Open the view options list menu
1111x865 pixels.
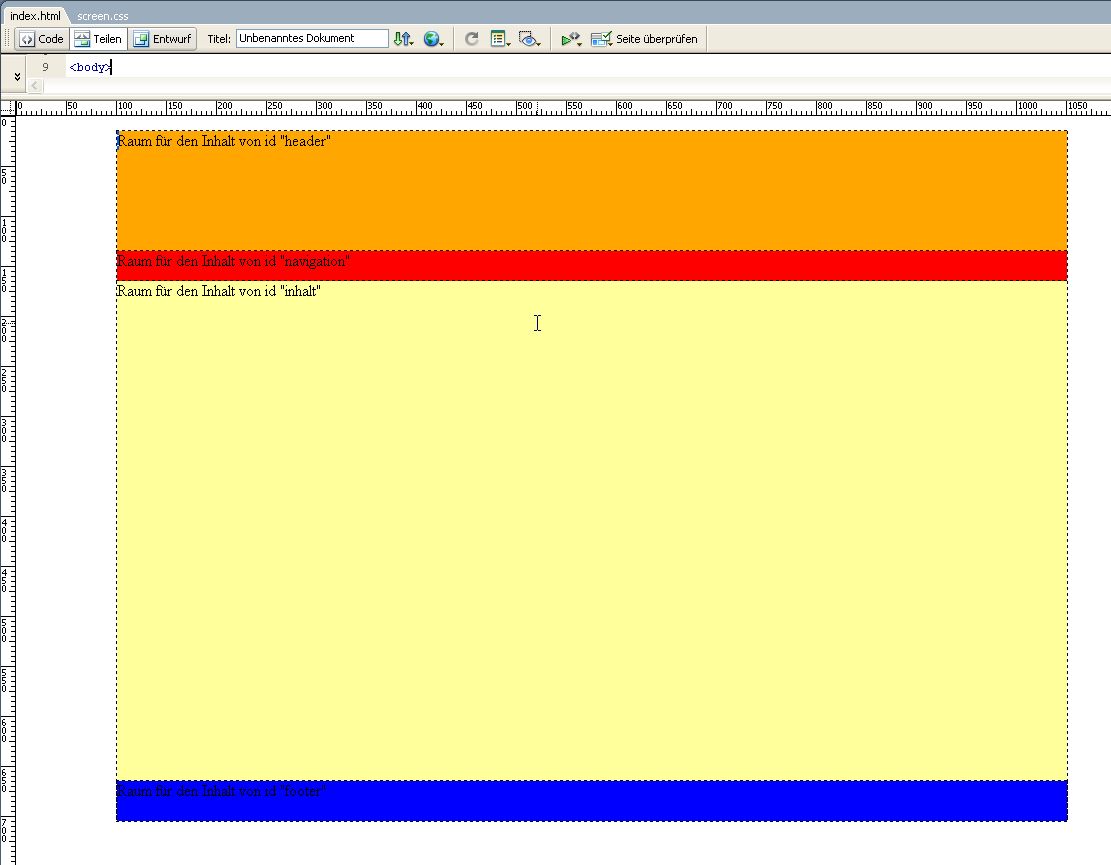(x=500, y=39)
